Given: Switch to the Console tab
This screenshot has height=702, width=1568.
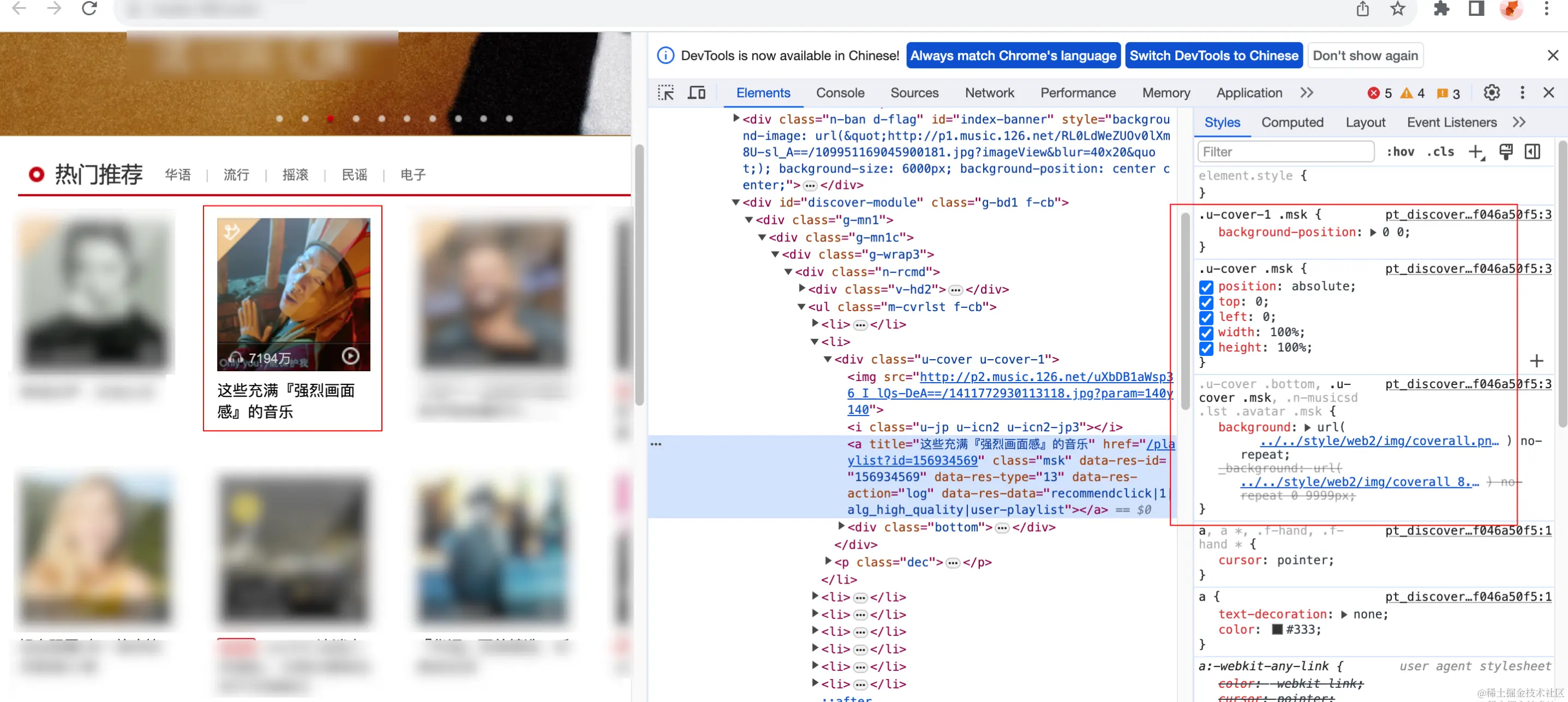Looking at the screenshot, I should (x=840, y=93).
